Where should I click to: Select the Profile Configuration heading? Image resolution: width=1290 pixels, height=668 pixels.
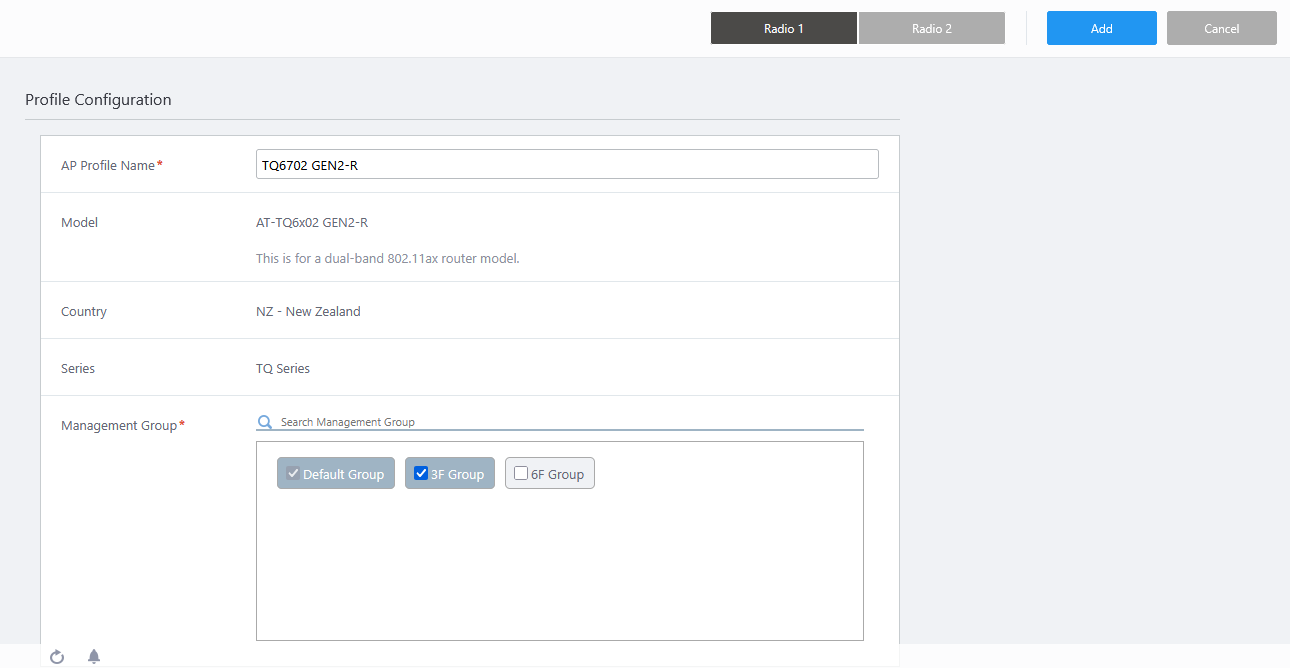click(98, 100)
